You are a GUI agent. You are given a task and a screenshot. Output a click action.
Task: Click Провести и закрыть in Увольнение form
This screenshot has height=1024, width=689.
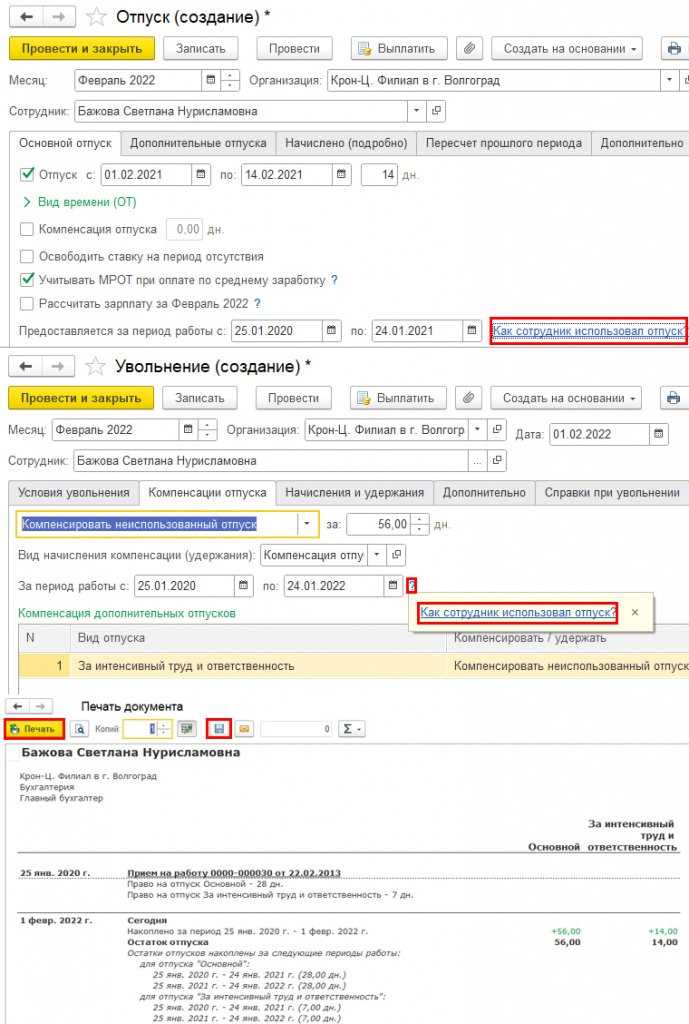pos(81,398)
